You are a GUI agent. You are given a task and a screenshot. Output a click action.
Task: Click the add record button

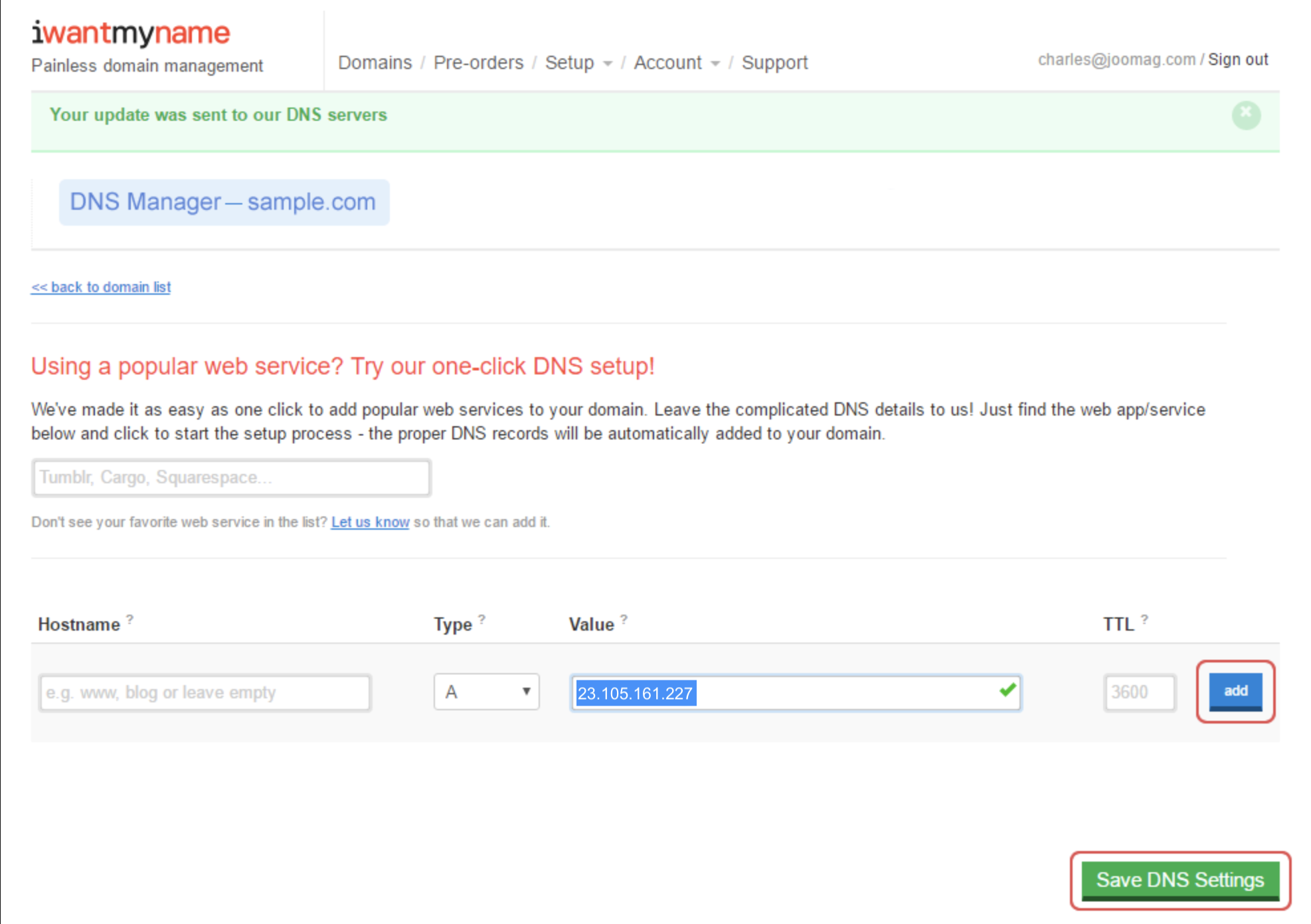pos(1235,691)
